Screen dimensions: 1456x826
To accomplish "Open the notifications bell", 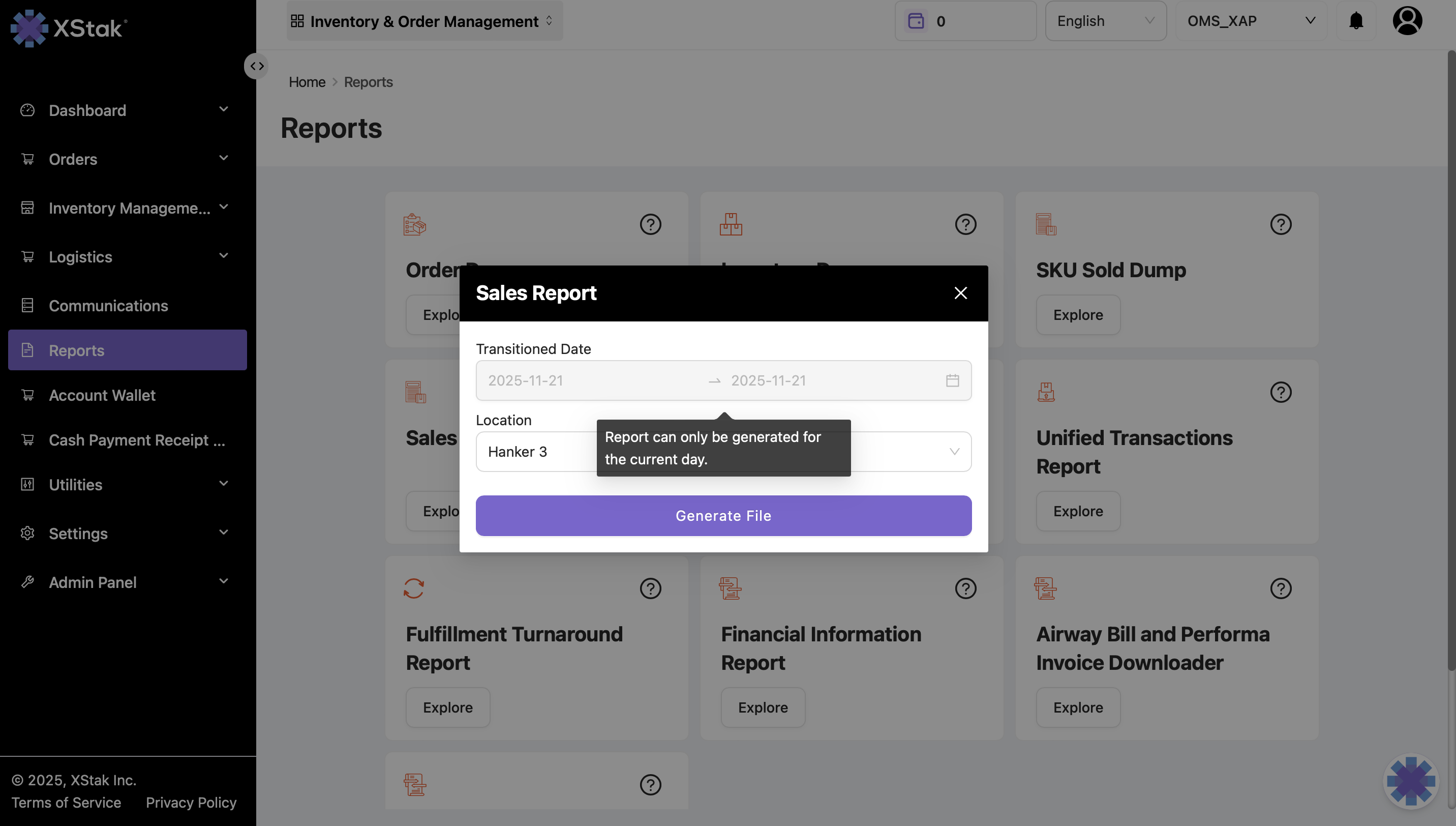I will pos(1356,21).
